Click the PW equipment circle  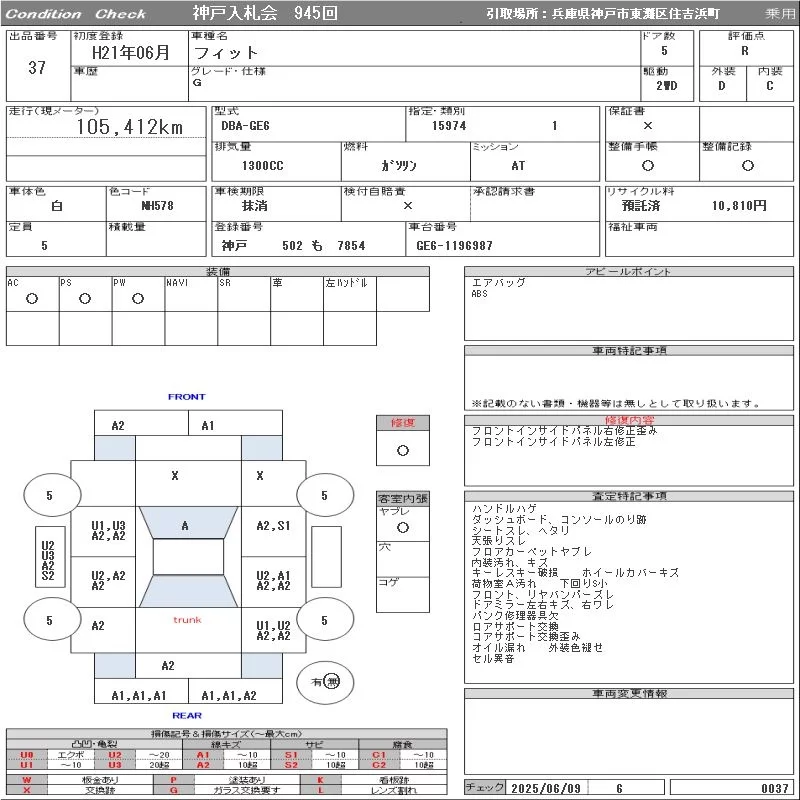[x=138, y=299]
